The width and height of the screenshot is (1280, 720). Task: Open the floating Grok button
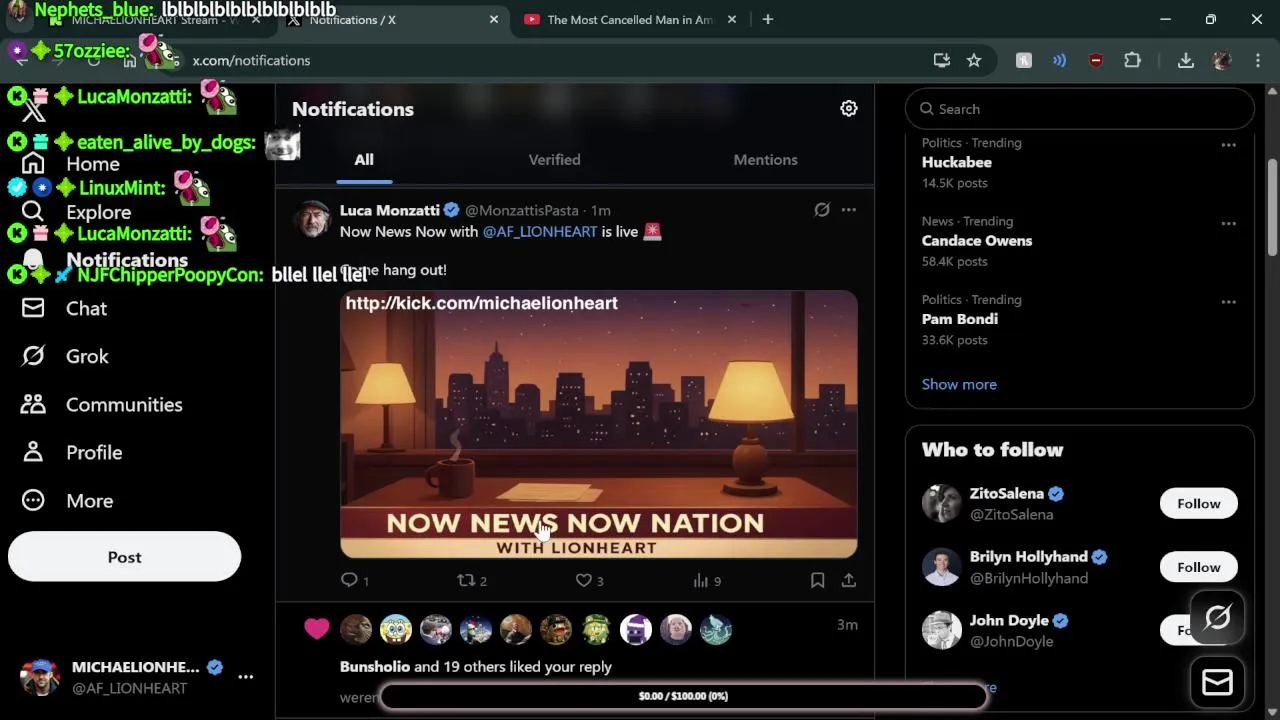pyautogui.click(x=1217, y=617)
